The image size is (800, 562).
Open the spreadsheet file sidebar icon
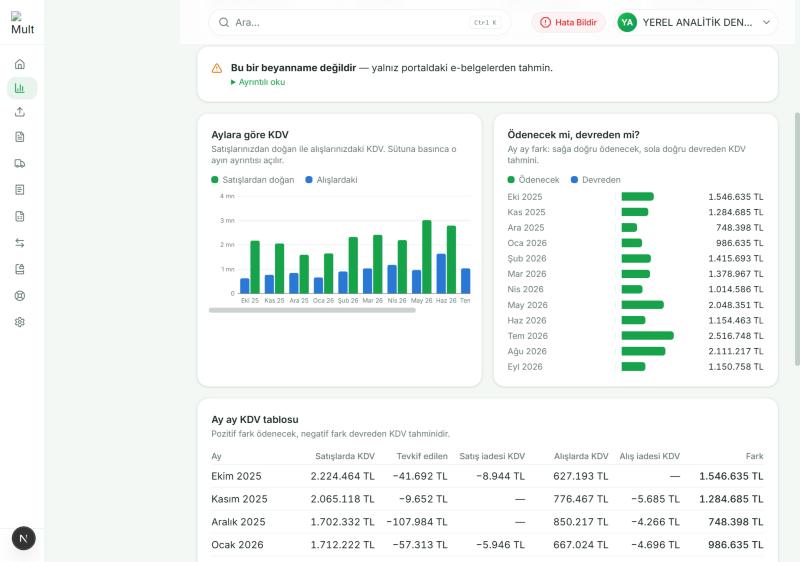tap(19, 216)
